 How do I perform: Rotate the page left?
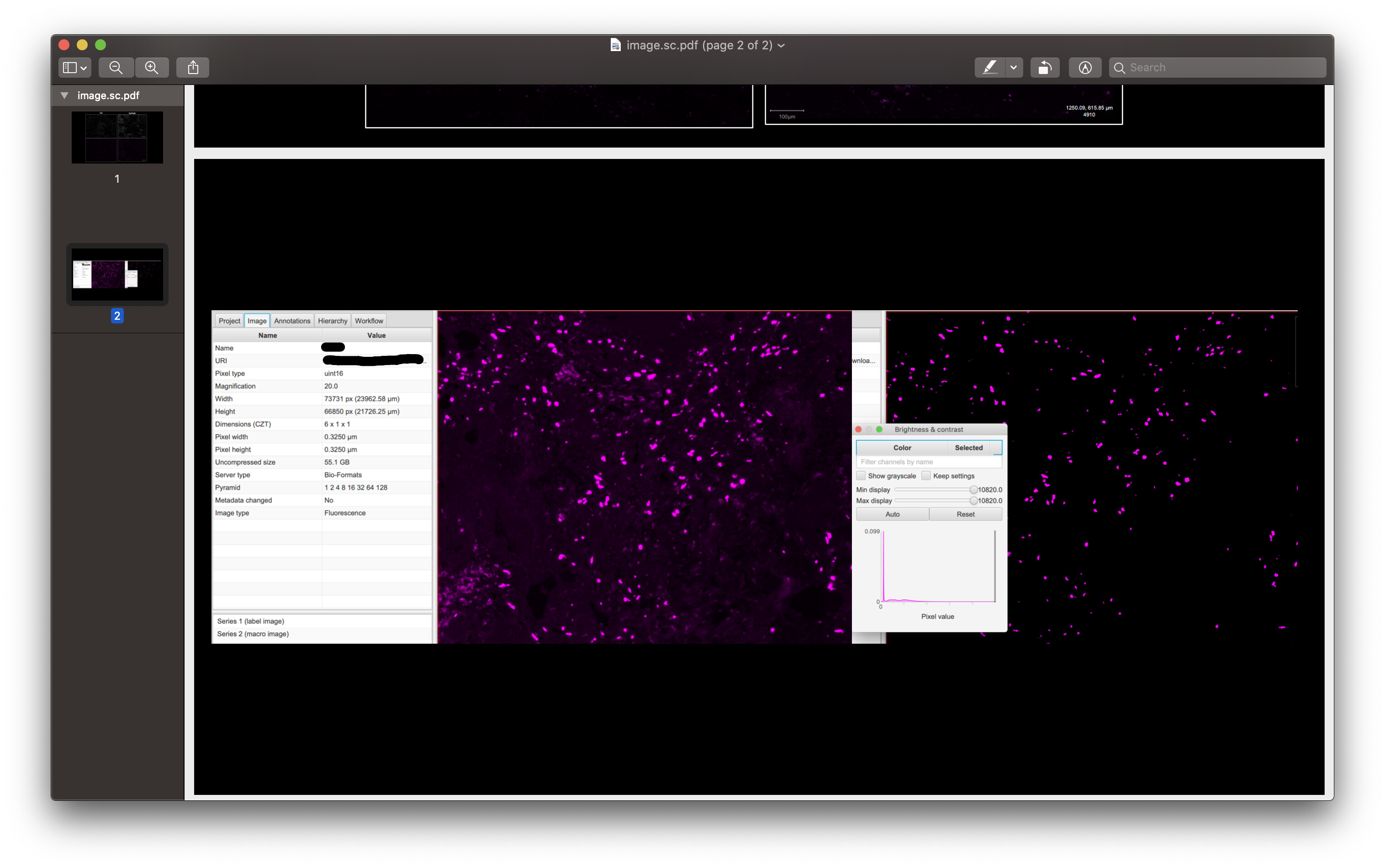coord(1045,67)
